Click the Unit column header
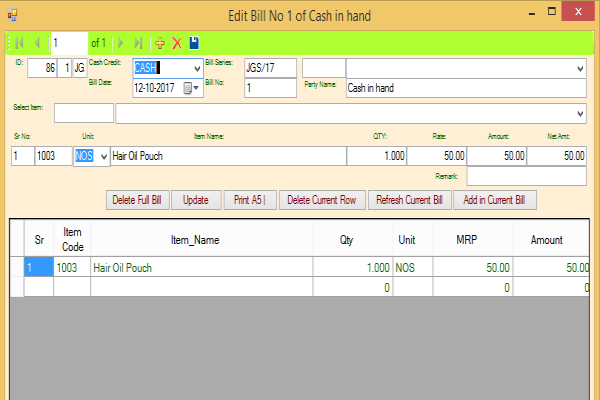 [x=413, y=240]
